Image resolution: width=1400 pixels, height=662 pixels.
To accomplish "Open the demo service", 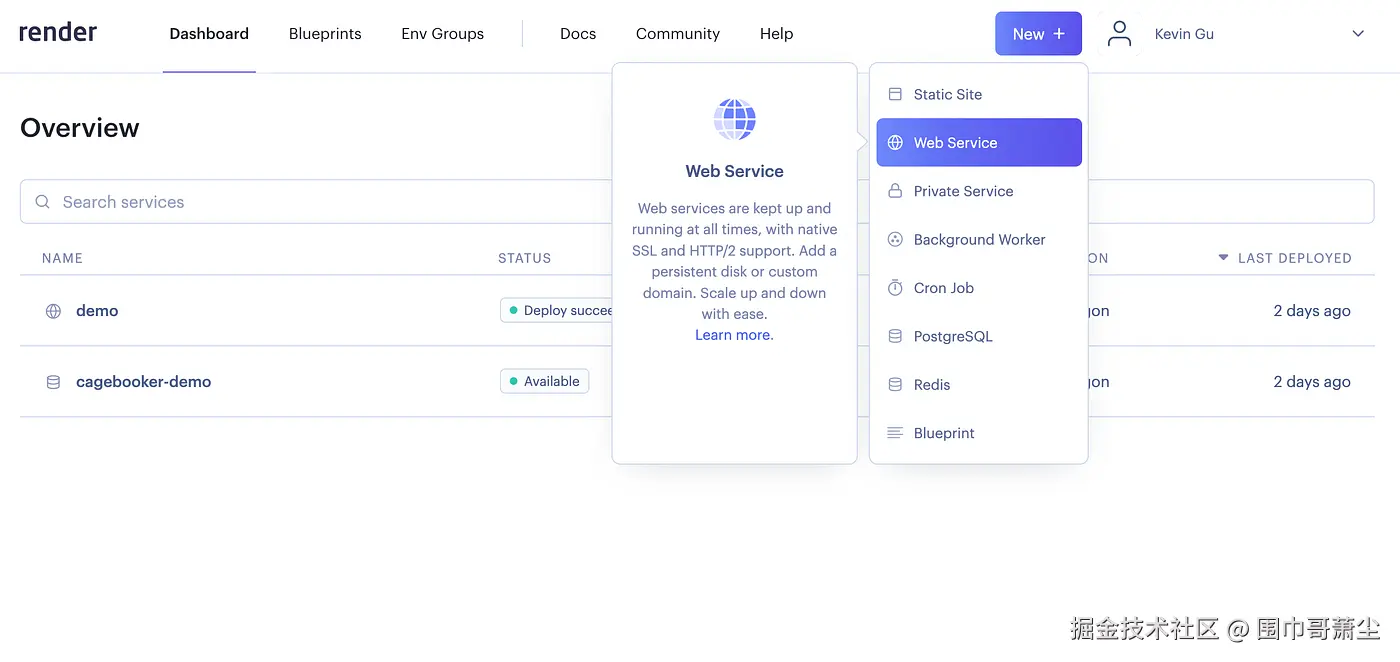I will pyautogui.click(x=97, y=311).
